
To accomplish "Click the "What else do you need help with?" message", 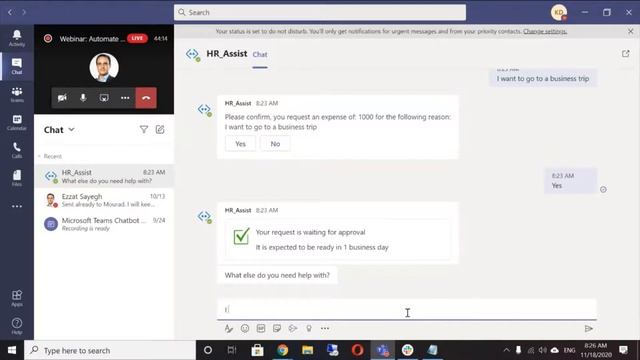I will point(277,276).
